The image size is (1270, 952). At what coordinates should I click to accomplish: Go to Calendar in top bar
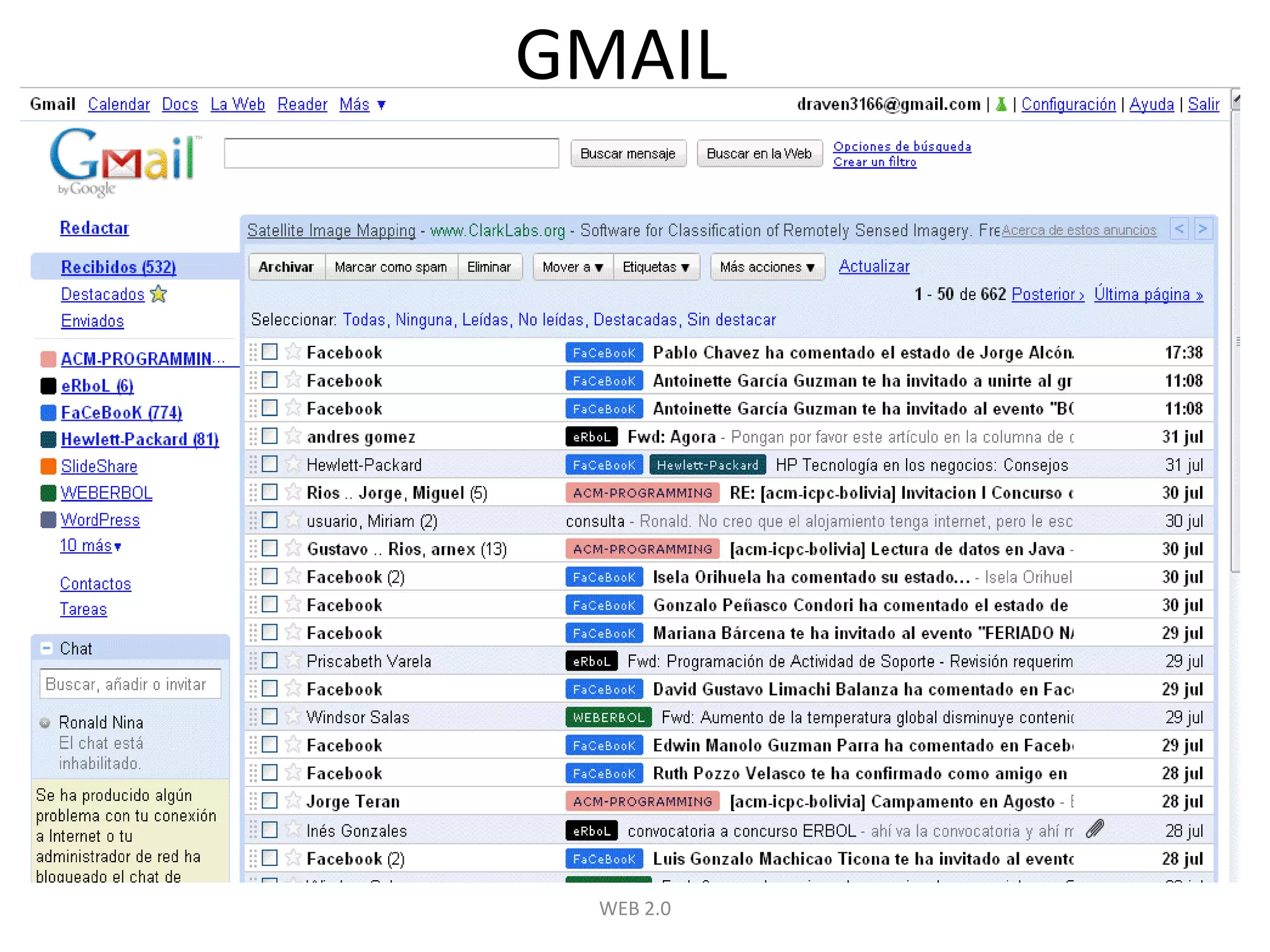[x=119, y=104]
